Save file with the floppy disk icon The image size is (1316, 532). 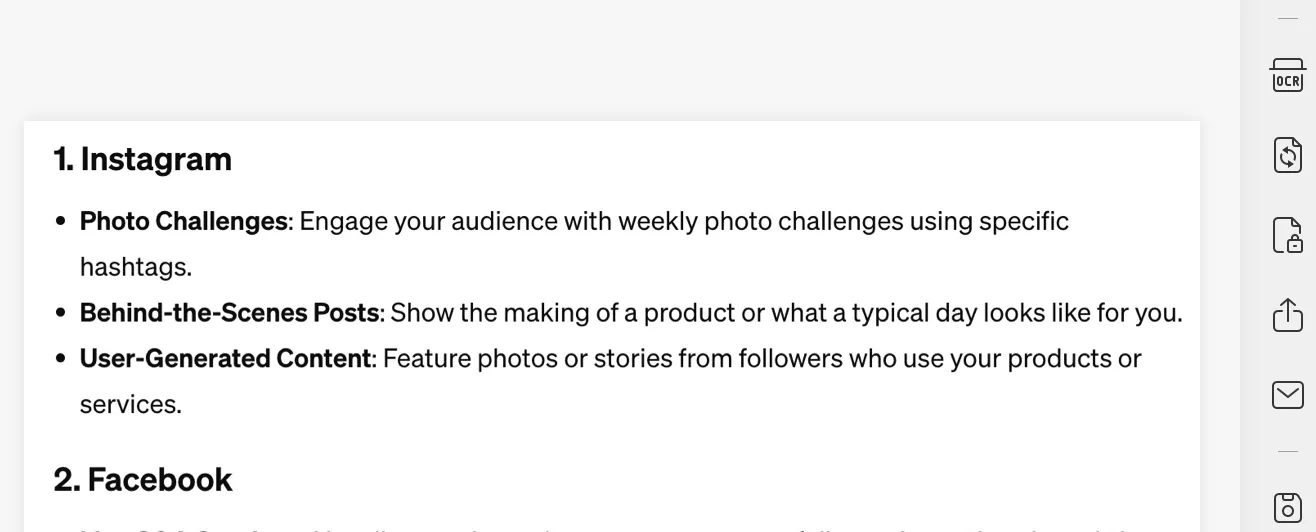click(x=1288, y=507)
